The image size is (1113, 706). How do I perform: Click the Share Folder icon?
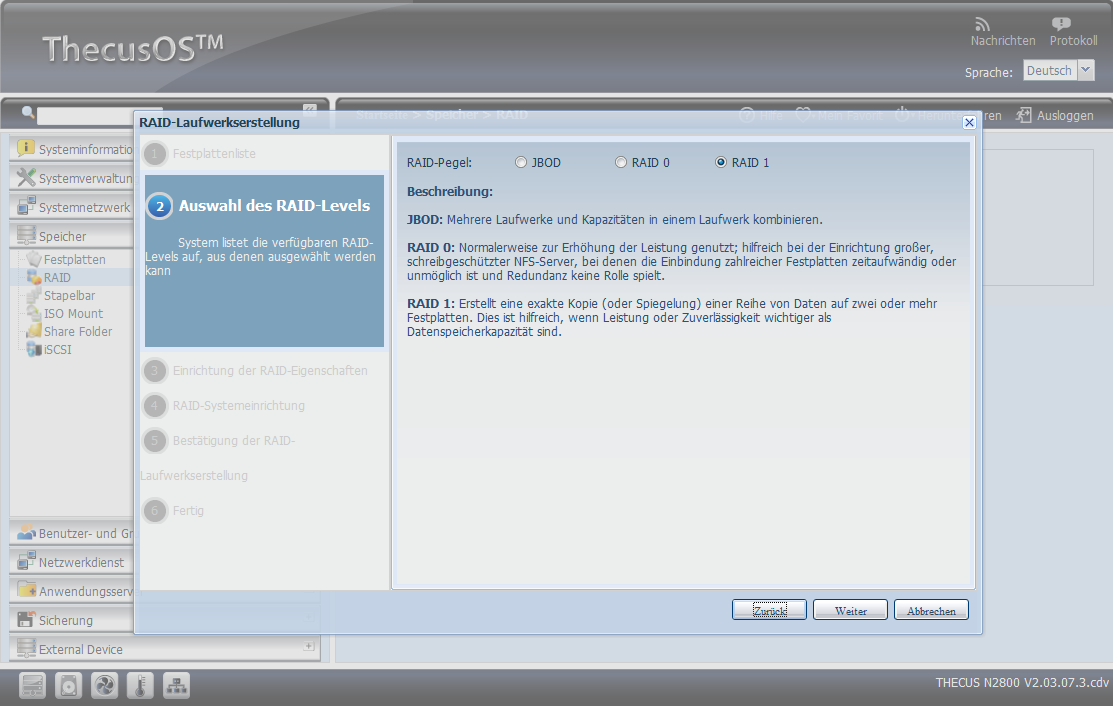coord(34,331)
